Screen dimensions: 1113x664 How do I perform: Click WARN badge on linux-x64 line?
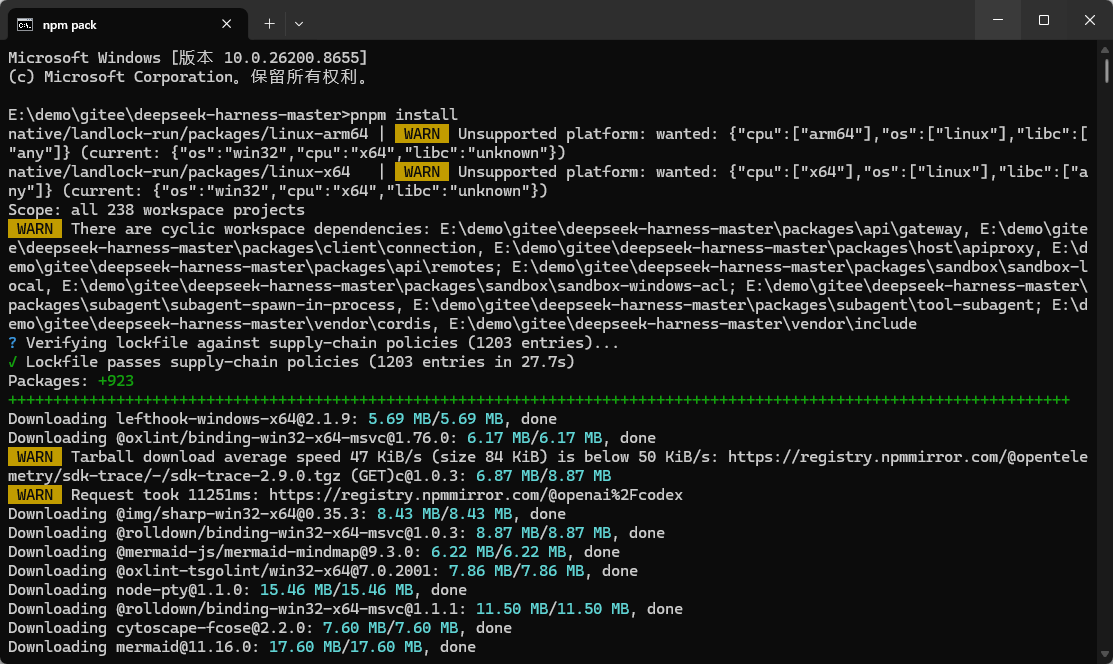(422, 172)
